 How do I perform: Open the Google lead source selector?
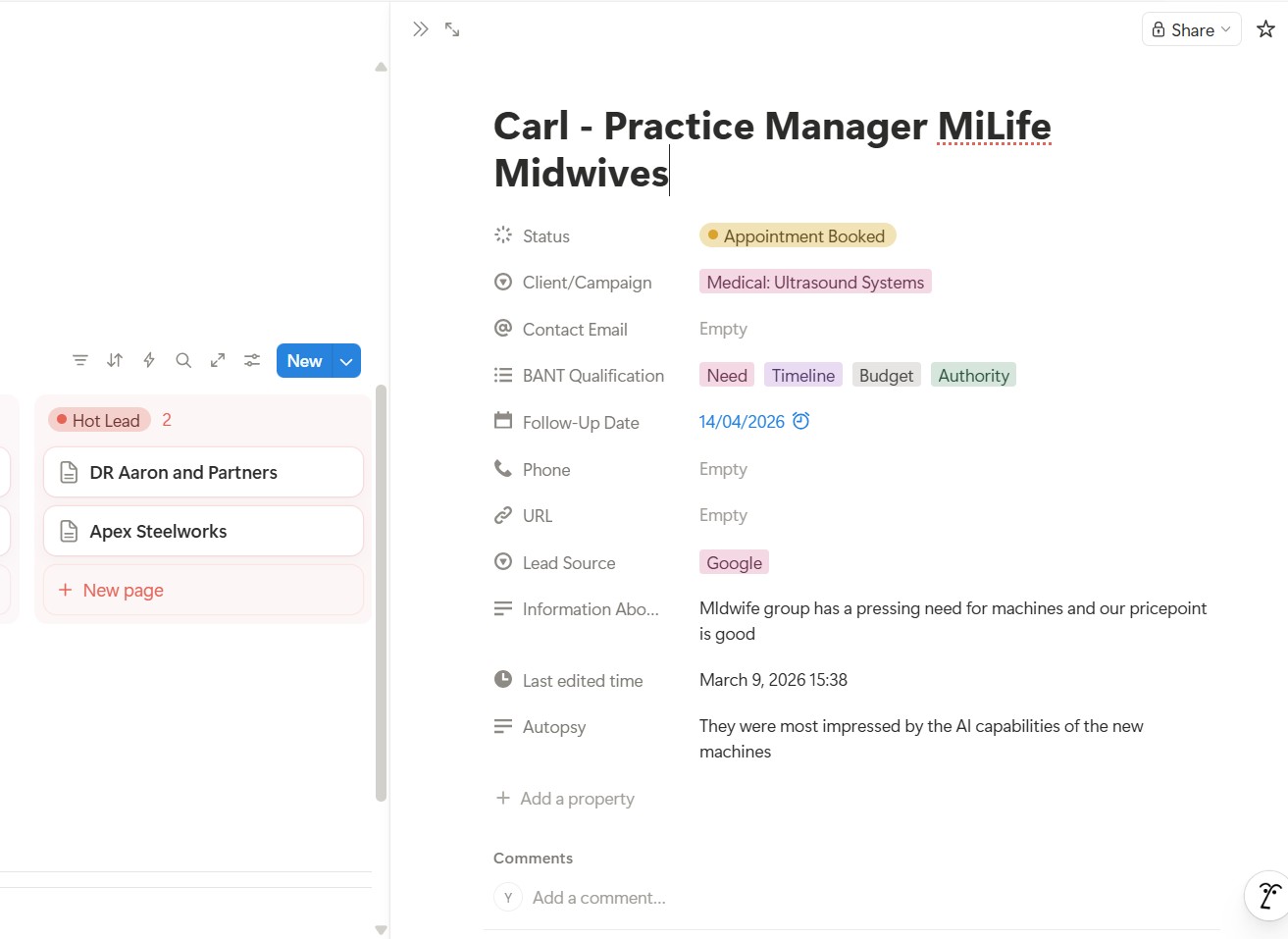(734, 562)
